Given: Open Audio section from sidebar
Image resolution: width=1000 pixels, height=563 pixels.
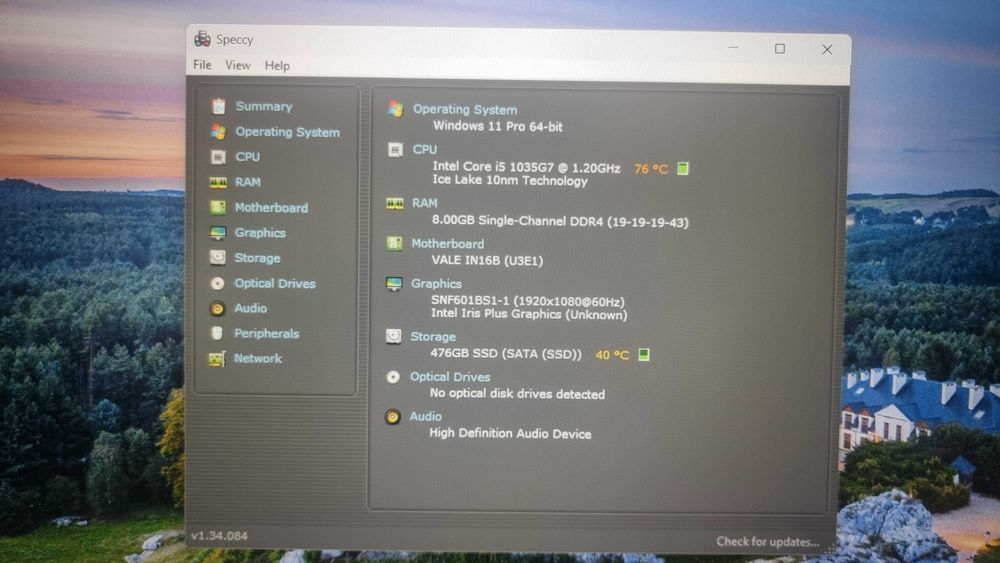Looking at the screenshot, I should point(250,308).
